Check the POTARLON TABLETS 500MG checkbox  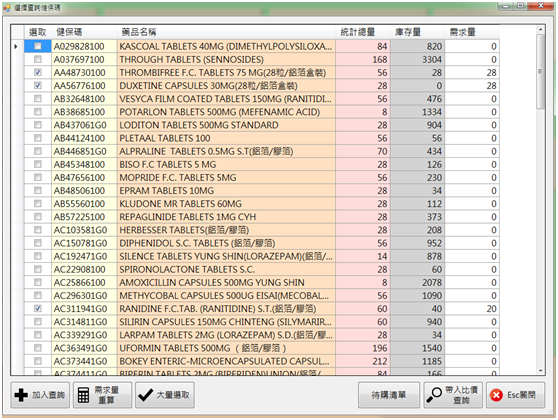(x=38, y=112)
